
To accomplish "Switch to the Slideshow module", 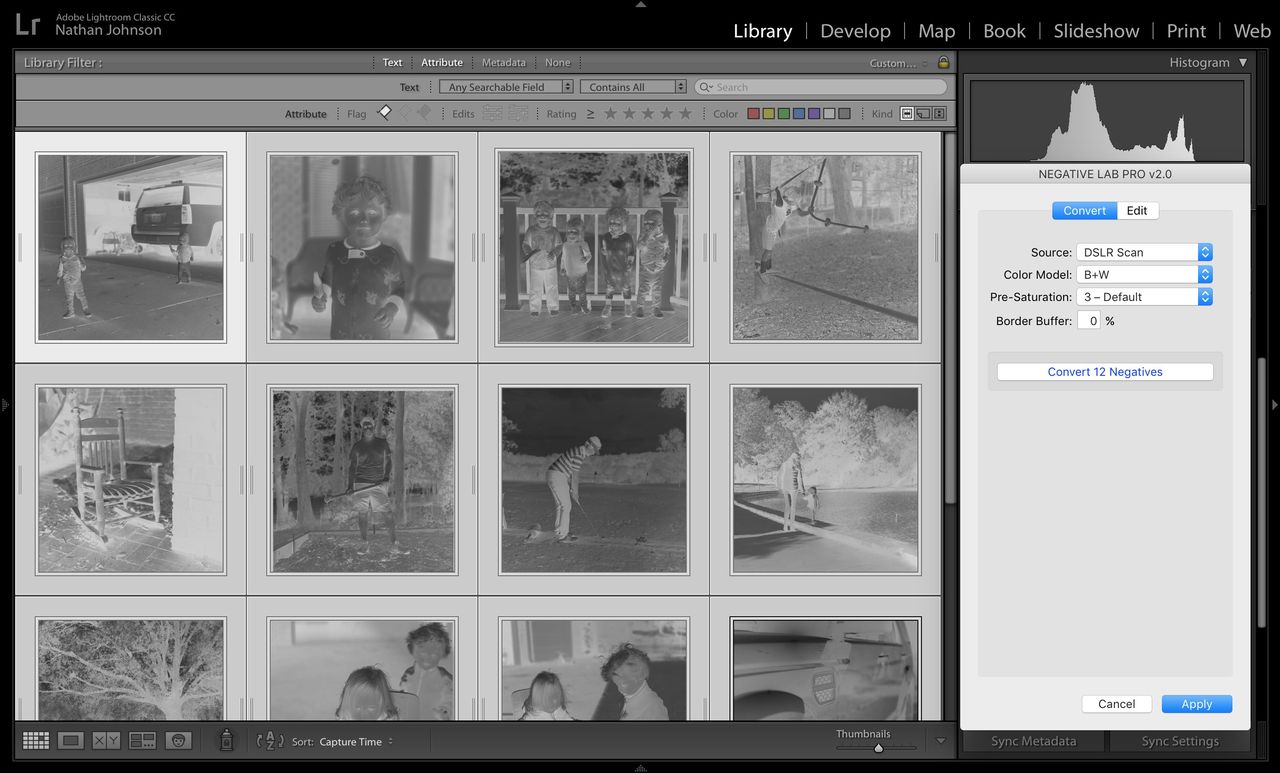I will point(1096,31).
